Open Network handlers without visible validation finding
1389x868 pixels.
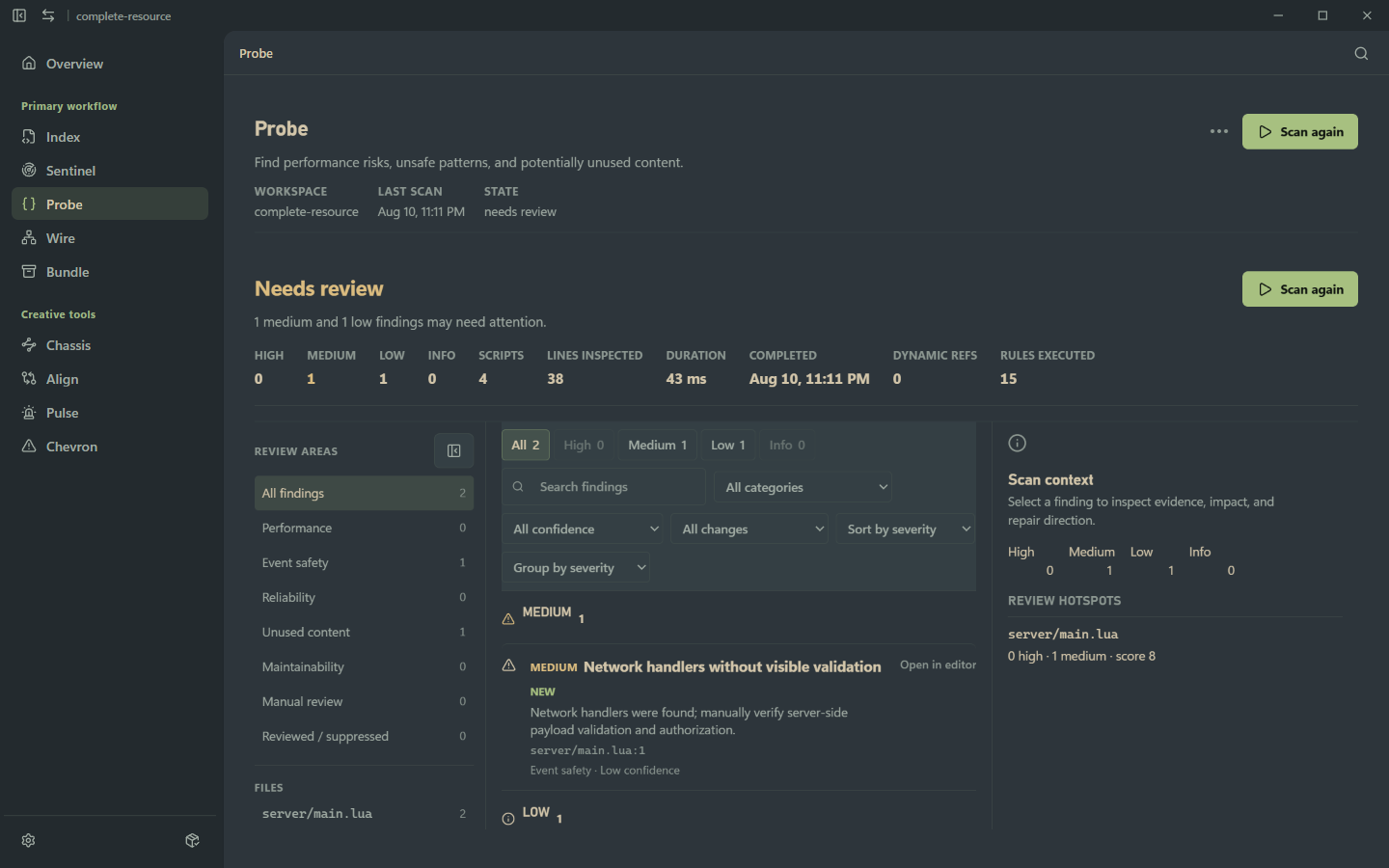732,666
